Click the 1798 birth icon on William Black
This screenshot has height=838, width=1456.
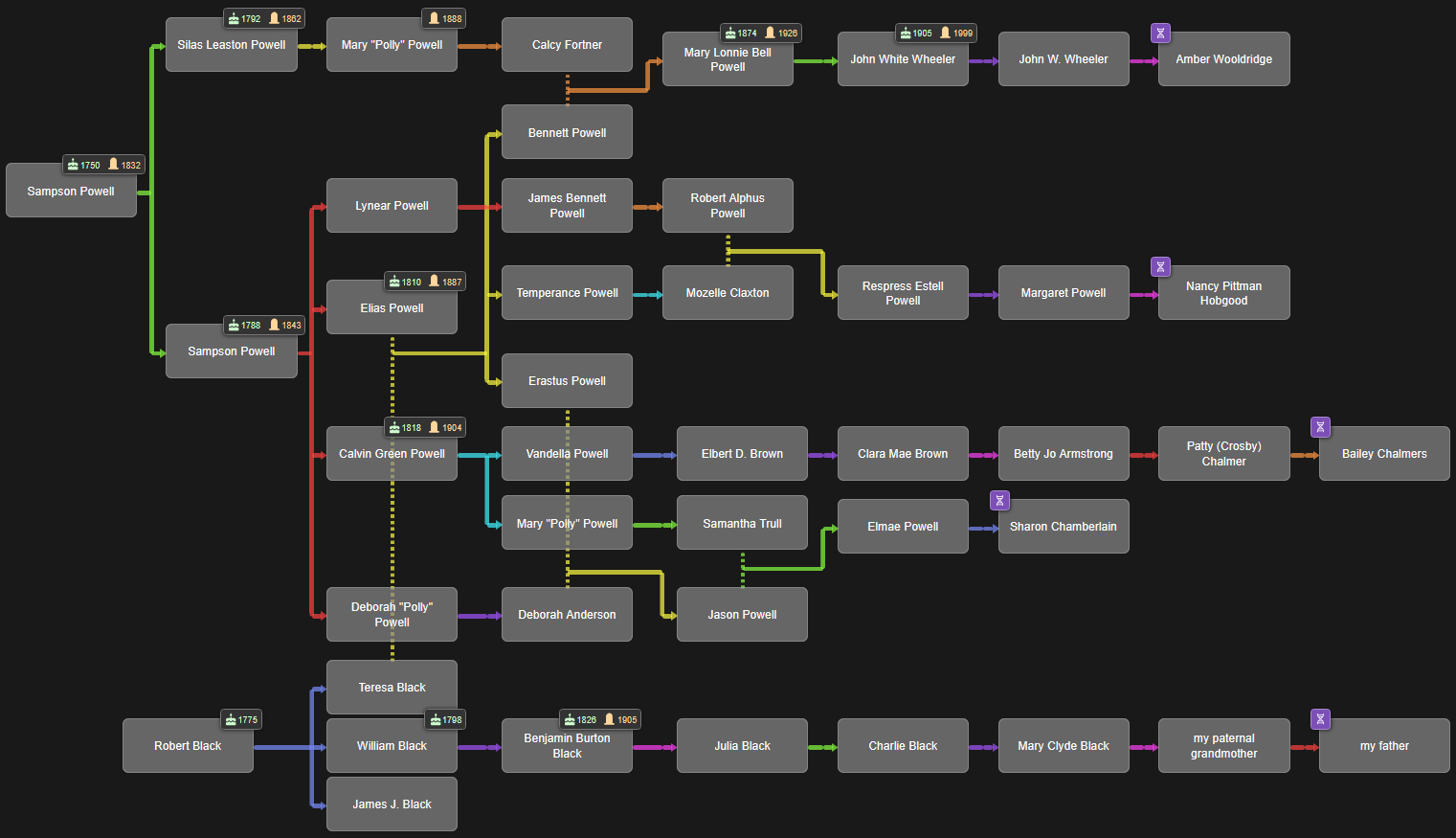point(436,720)
